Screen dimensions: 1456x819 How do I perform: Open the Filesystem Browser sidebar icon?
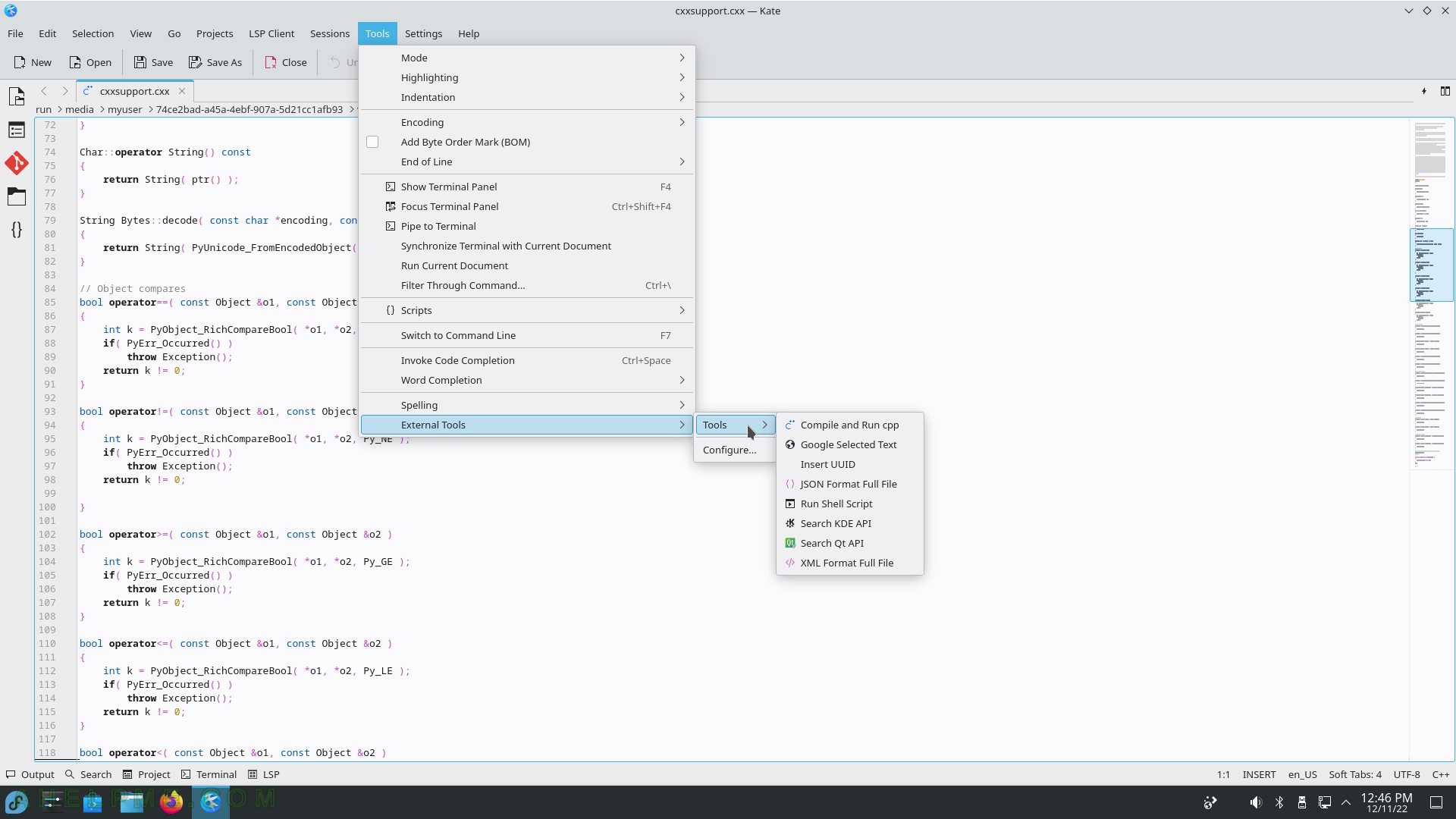pos(17,196)
